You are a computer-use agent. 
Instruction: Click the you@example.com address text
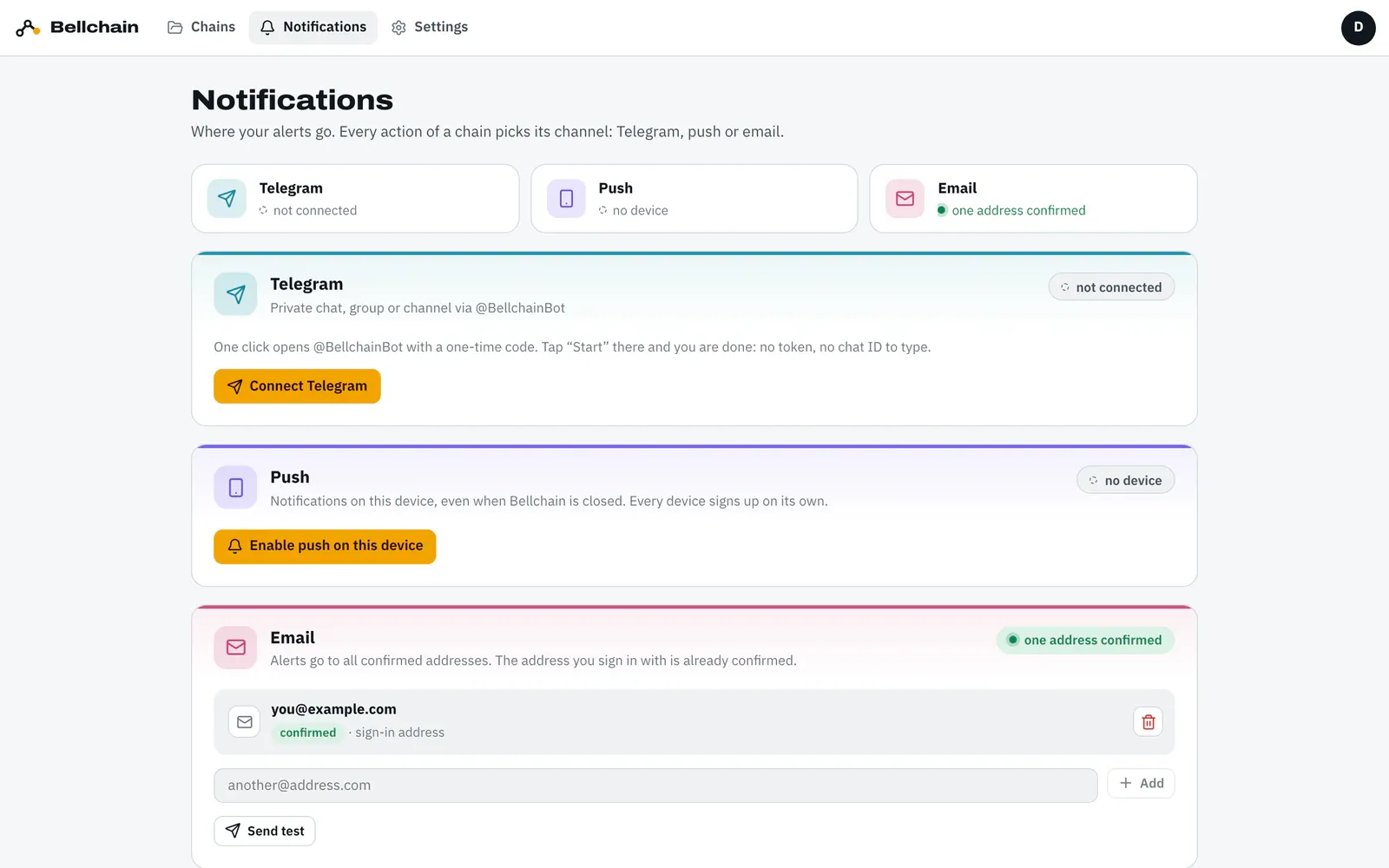pyautogui.click(x=333, y=709)
